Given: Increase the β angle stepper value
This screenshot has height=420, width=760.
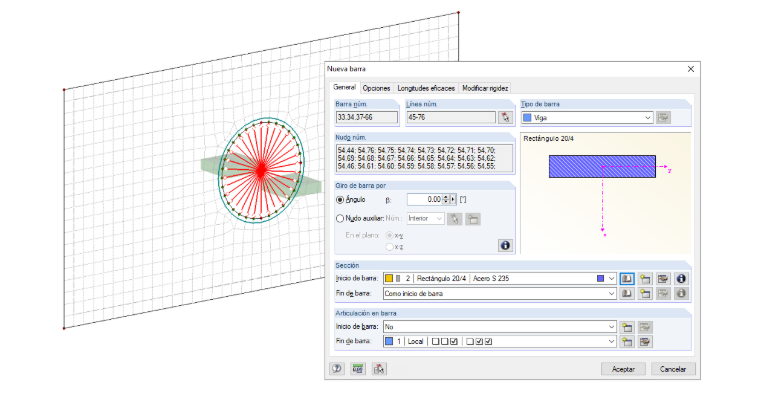Looking at the screenshot, I should coord(446,197).
